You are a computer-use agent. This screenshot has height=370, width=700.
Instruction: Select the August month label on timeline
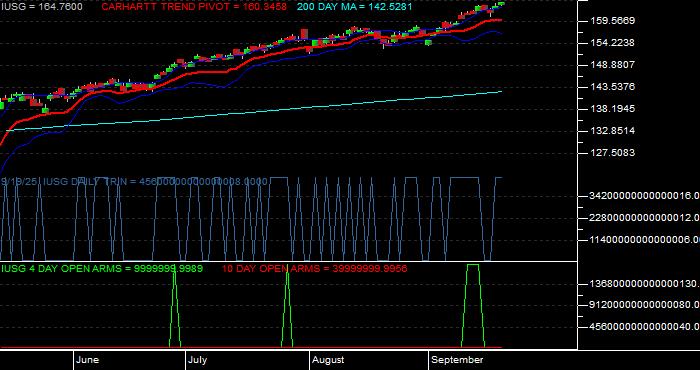tap(328, 360)
